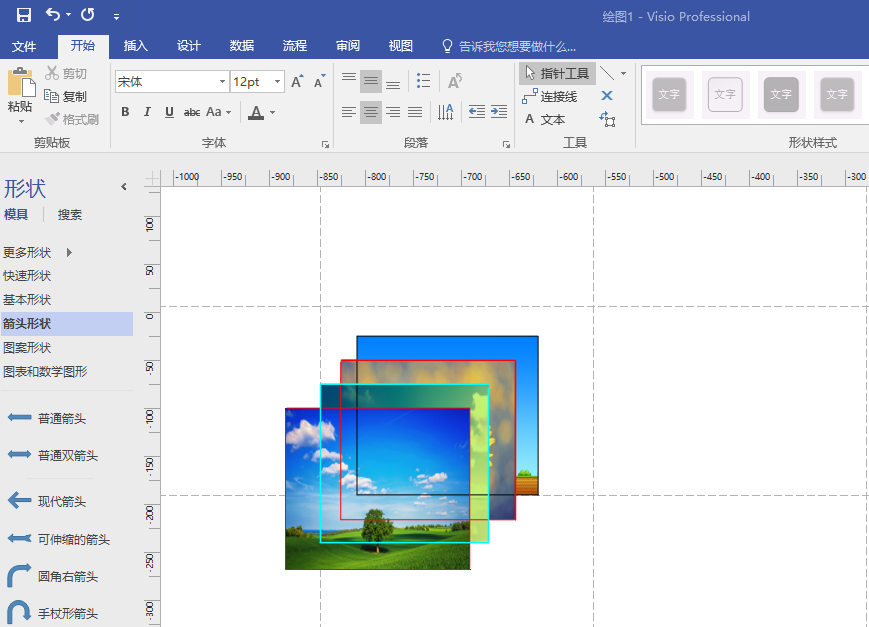Switch to the 审阅 ribbon tab

coord(347,46)
